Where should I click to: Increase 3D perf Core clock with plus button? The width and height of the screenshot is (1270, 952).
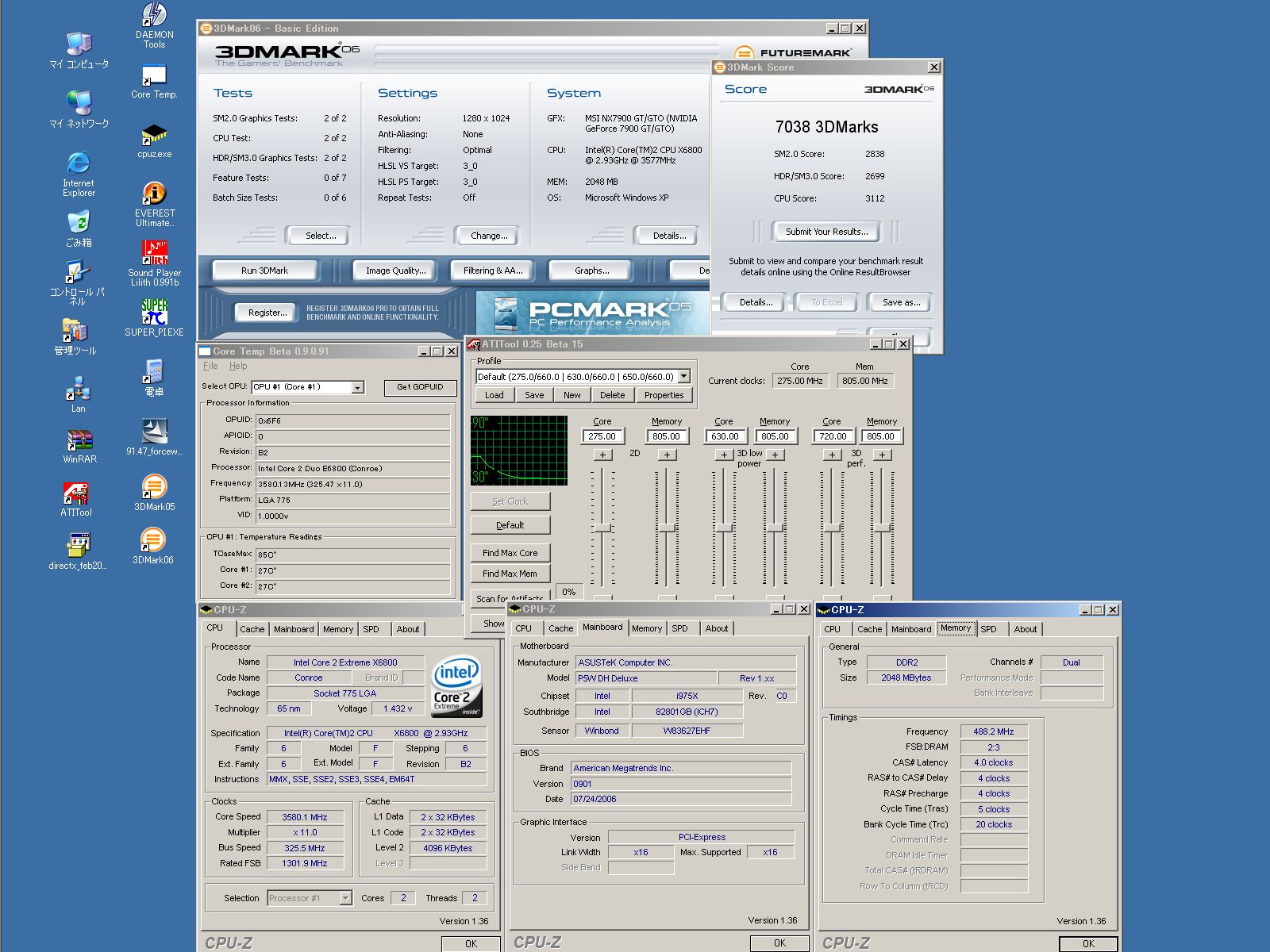(x=832, y=455)
